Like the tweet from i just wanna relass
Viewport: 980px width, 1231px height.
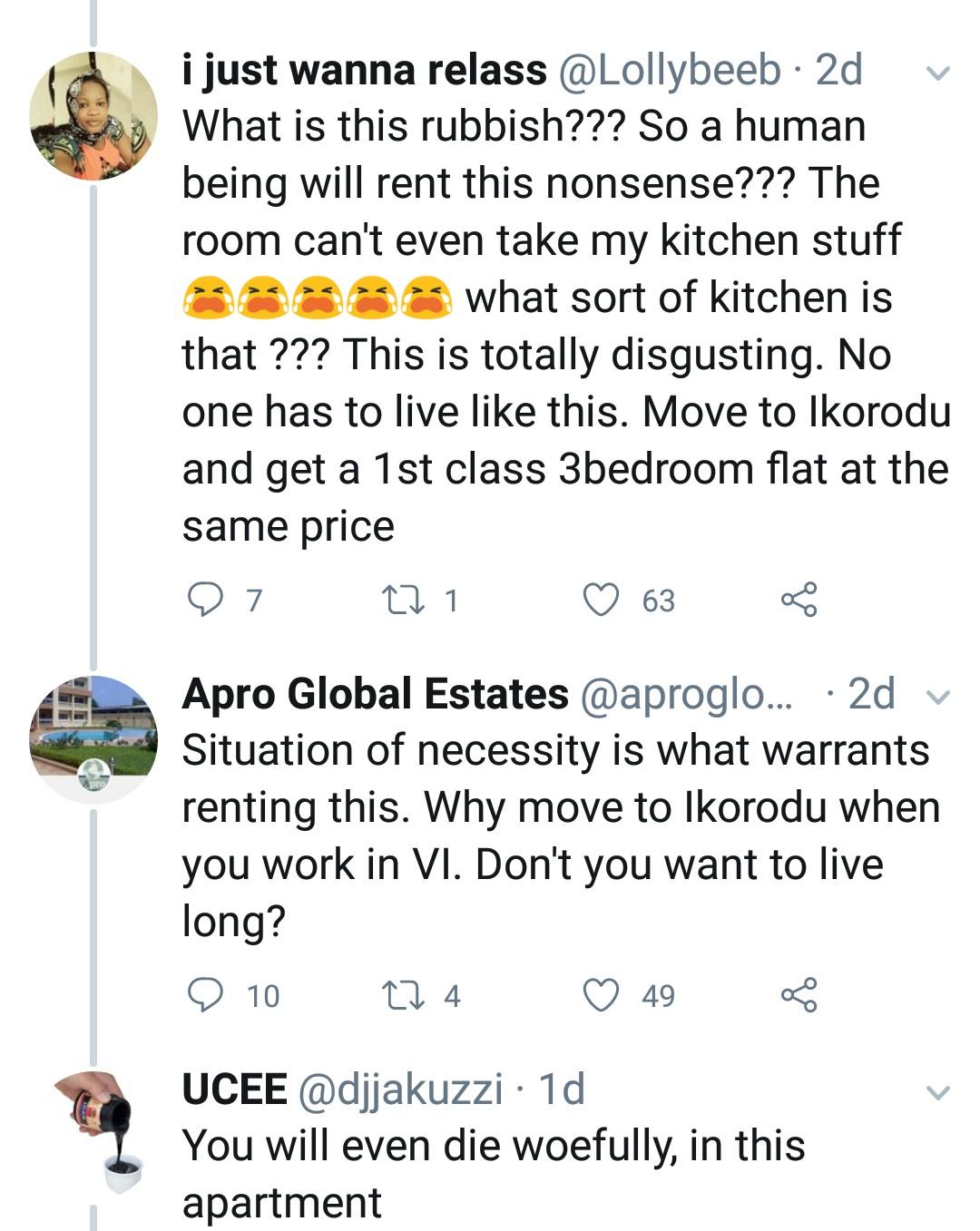(600, 600)
